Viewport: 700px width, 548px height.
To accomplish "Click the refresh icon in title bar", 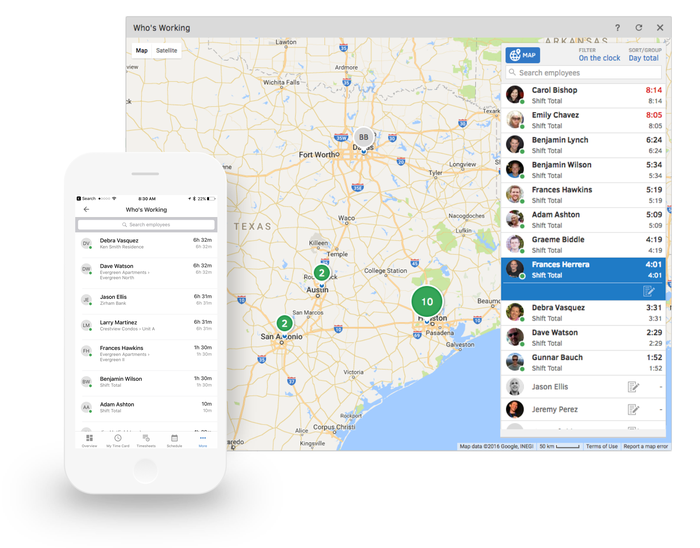I will 639,28.
